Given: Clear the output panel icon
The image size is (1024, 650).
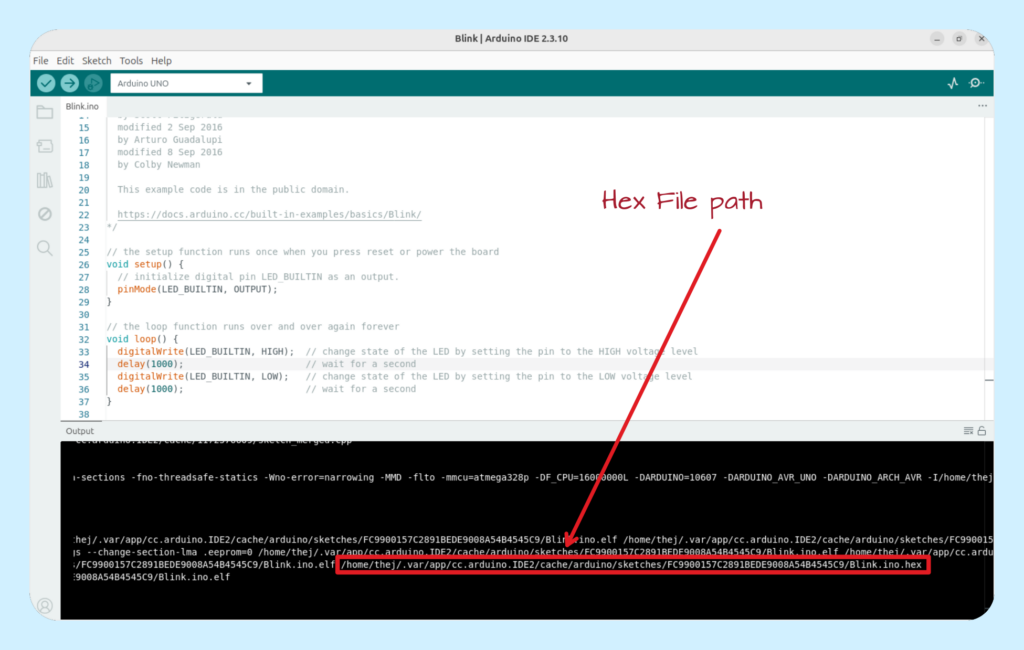Looking at the screenshot, I should tap(968, 431).
